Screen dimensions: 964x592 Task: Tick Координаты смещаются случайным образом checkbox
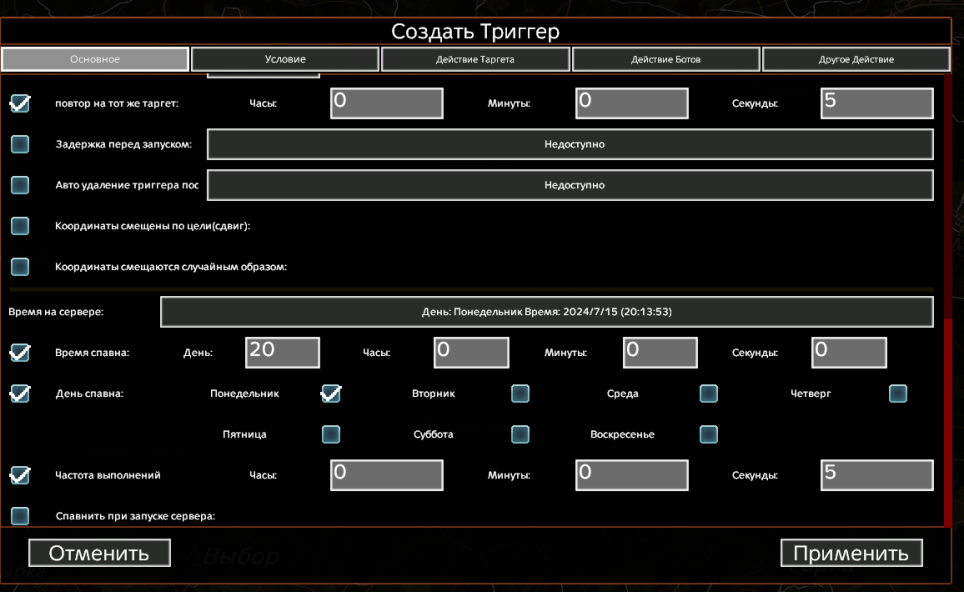pyautogui.click(x=20, y=267)
